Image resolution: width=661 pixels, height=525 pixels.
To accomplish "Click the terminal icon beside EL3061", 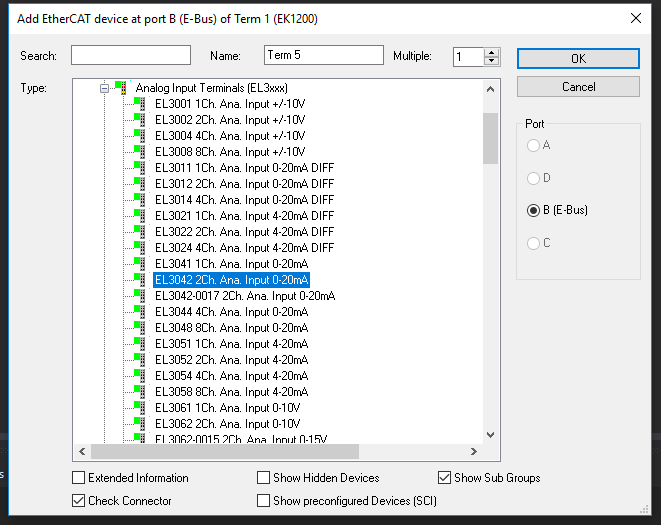I will click(140, 408).
